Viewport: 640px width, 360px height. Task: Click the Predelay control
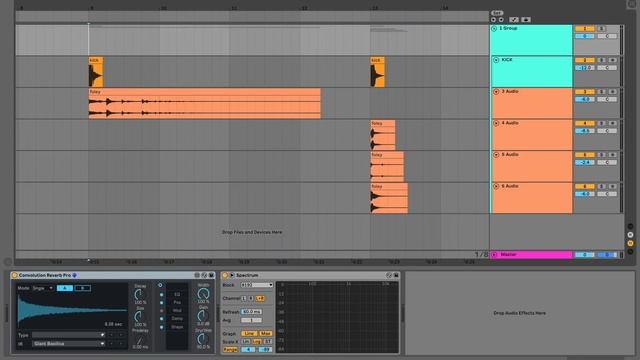[x=140, y=340]
